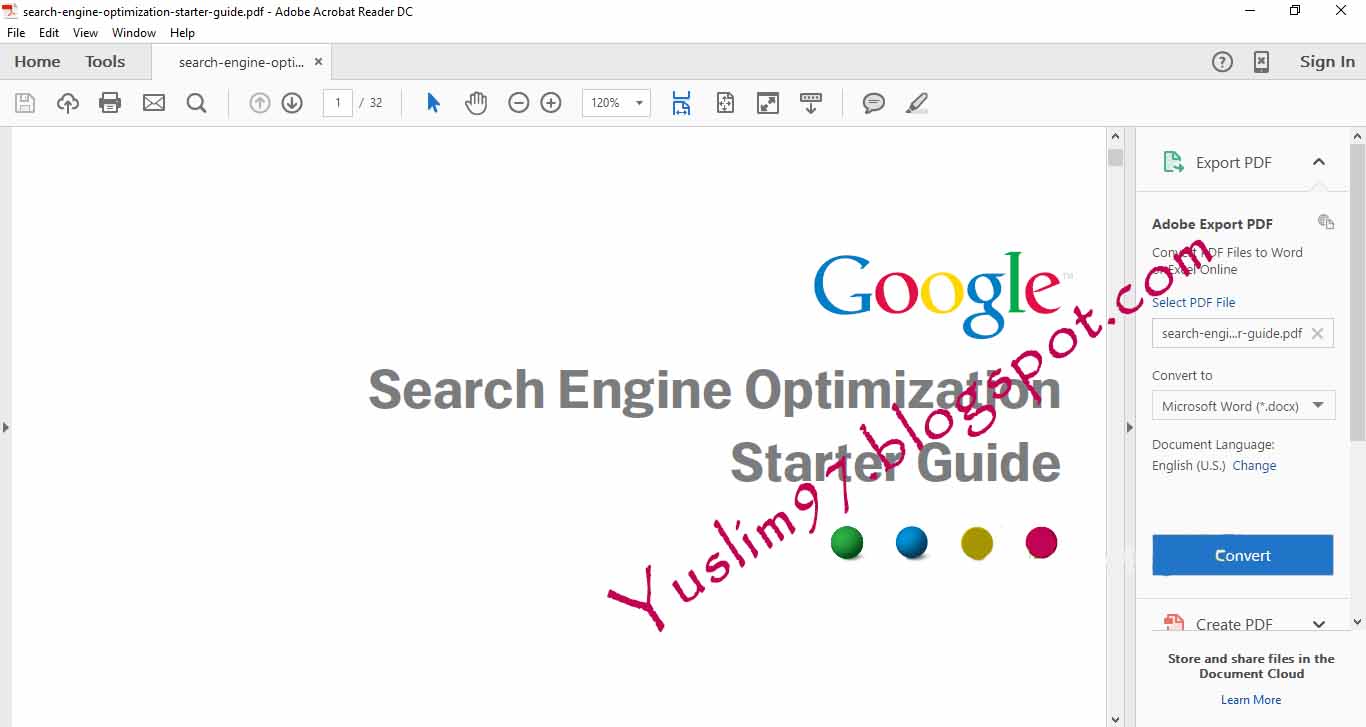Click the document vertical scrollbar thumb
This screenshot has width=1366, height=727.
click(x=1115, y=157)
